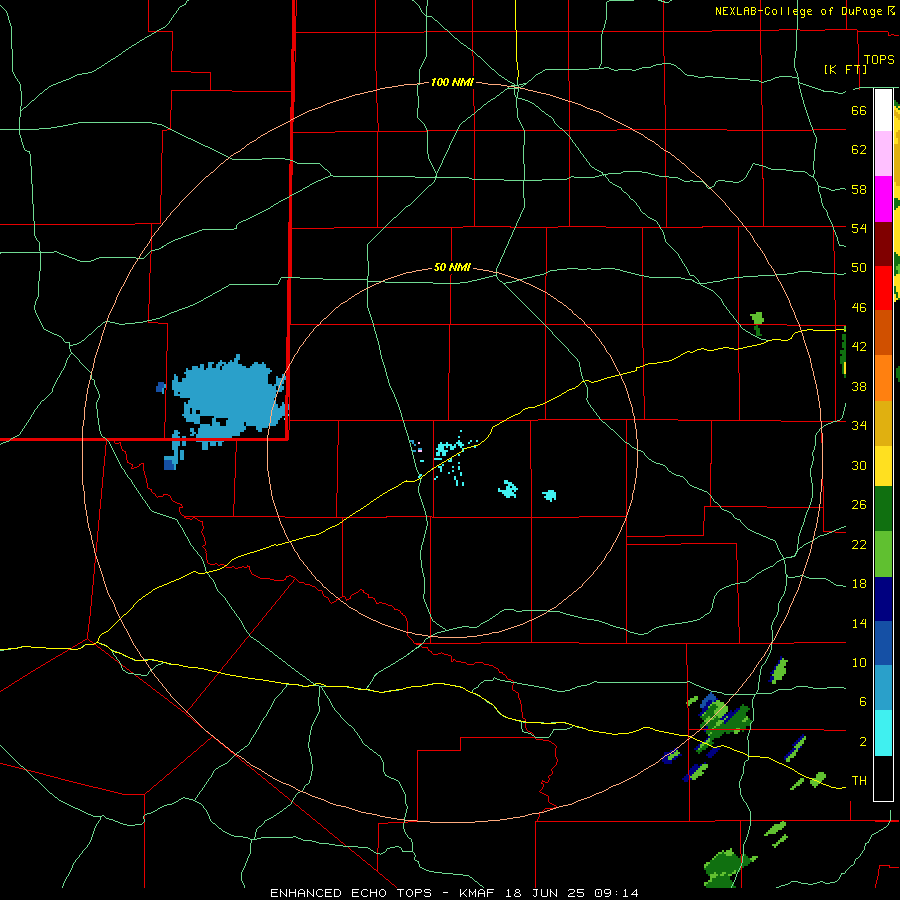
Task: Click the 22 value on the legend
Action: [859, 545]
